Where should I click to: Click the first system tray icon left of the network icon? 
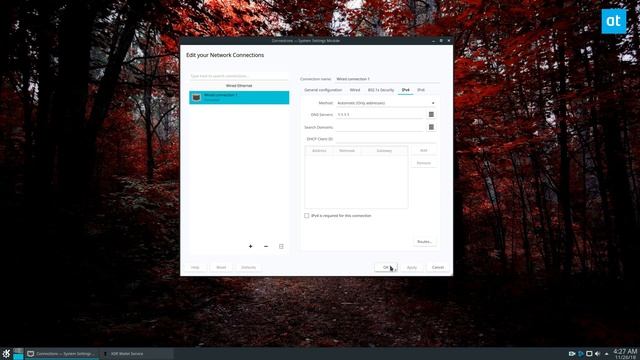click(x=572, y=353)
